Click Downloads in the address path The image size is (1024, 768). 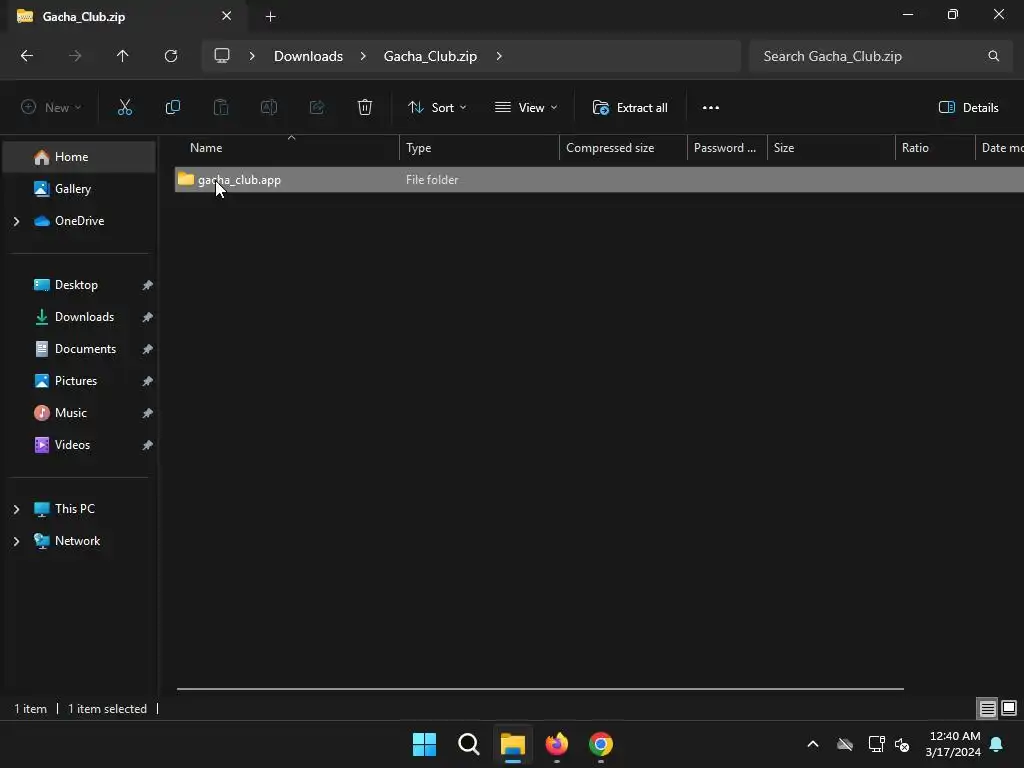pos(308,56)
